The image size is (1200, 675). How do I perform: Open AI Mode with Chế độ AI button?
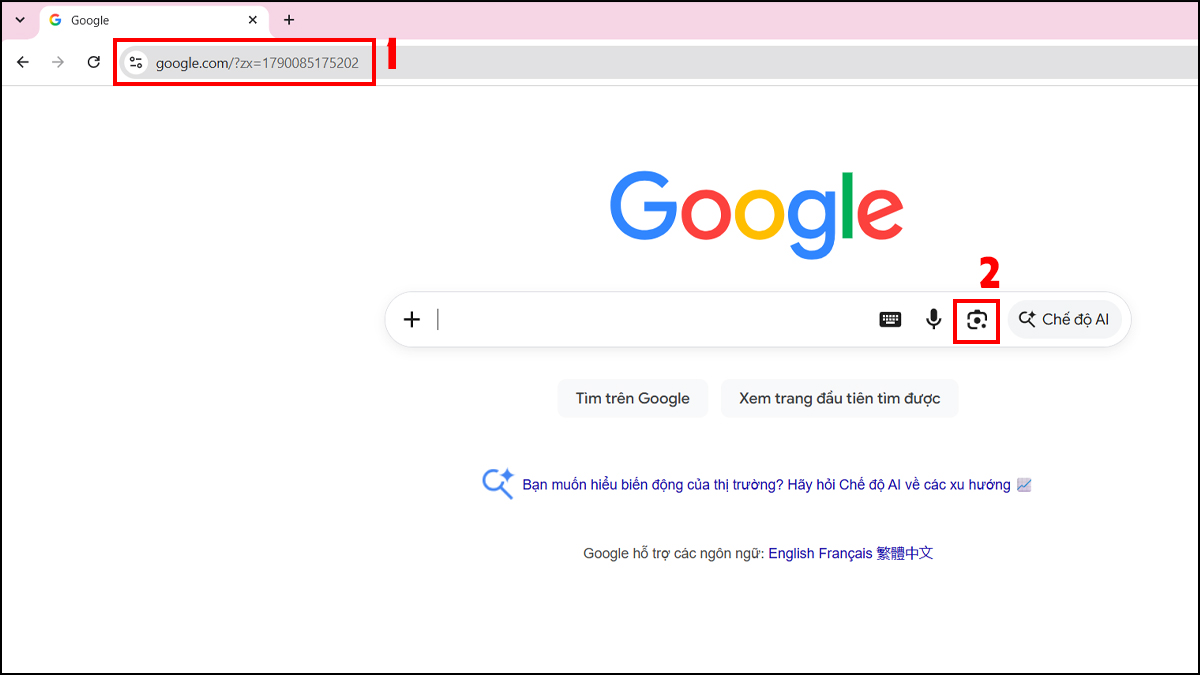[1065, 320]
